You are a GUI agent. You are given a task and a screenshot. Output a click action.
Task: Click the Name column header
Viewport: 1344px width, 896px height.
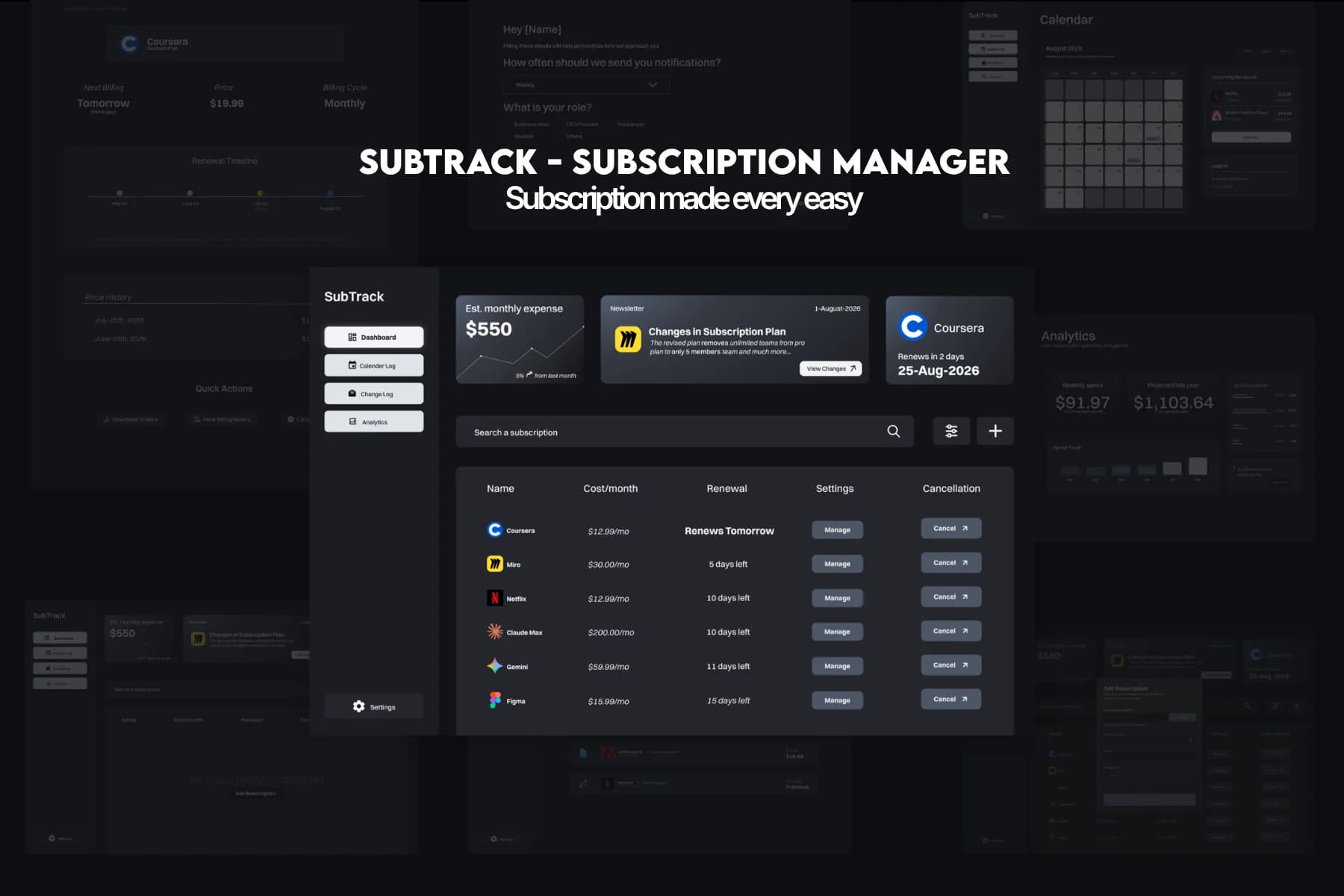(x=500, y=488)
